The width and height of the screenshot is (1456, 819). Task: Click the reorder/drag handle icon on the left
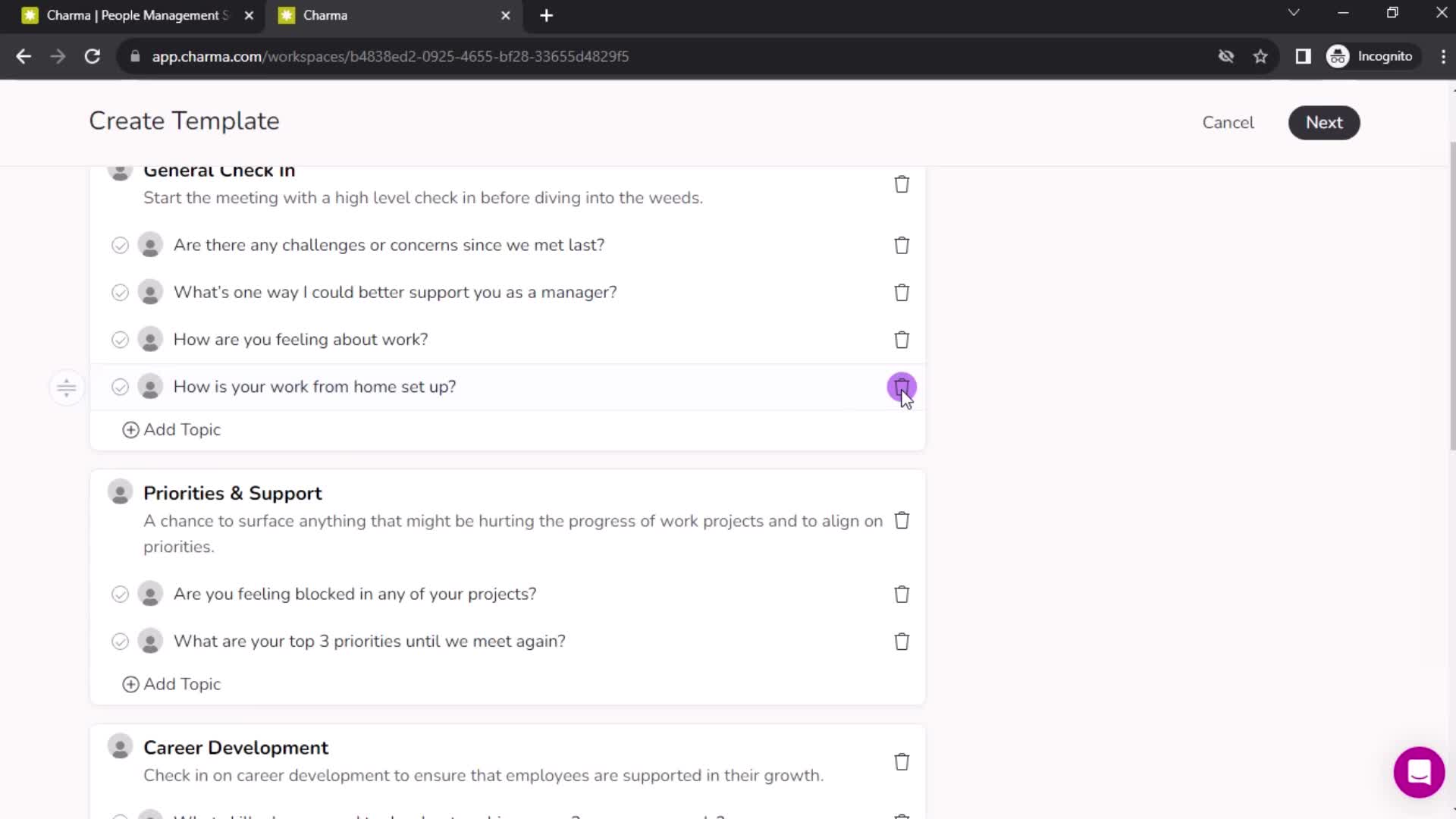pos(66,388)
